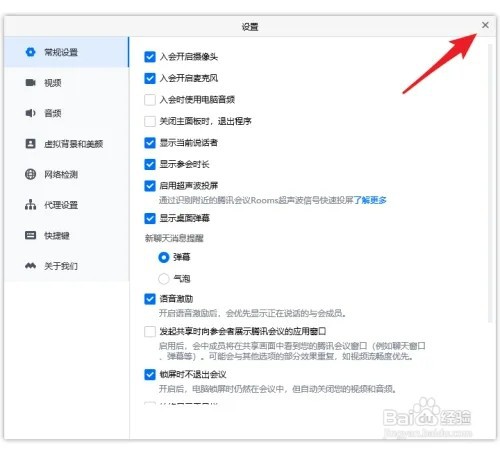Click the 网络检测 globe icon
This screenshot has width=500, height=451.
click(x=30, y=174)
